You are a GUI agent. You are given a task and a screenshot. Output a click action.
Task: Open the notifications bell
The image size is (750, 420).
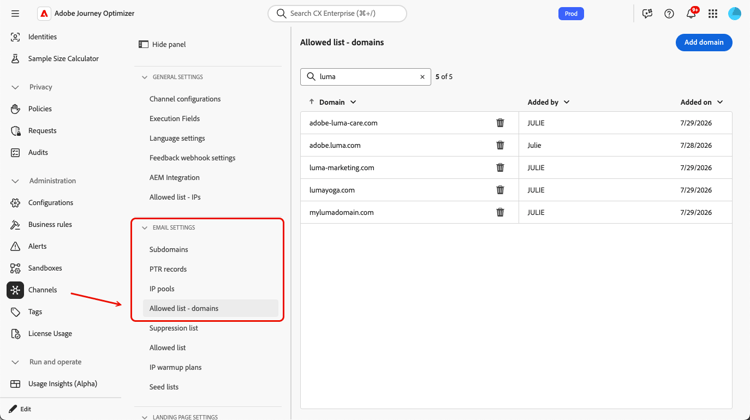point(691,13)
